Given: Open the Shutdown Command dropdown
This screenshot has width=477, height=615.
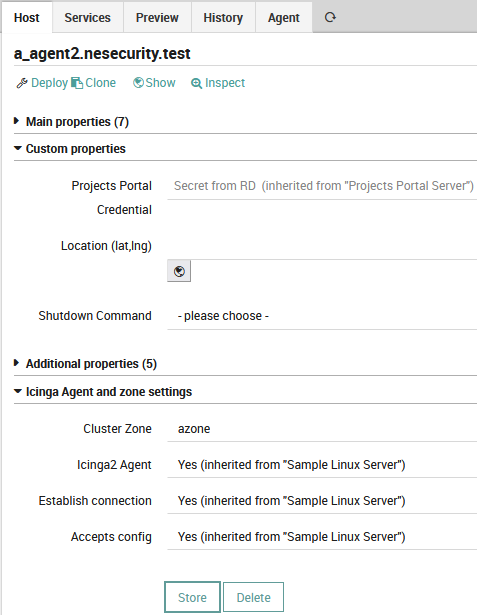Looking at the screenshot, I should click(322, 316).
